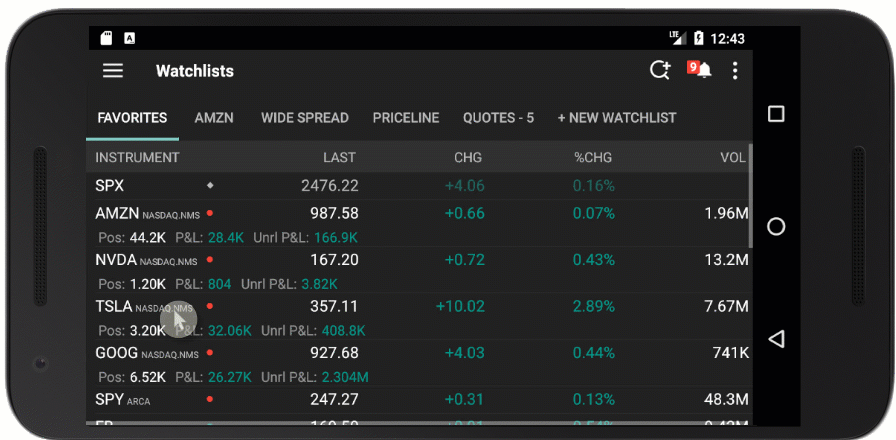Click SPY last price 247.27
896x440 pixels.
point(334,399)
